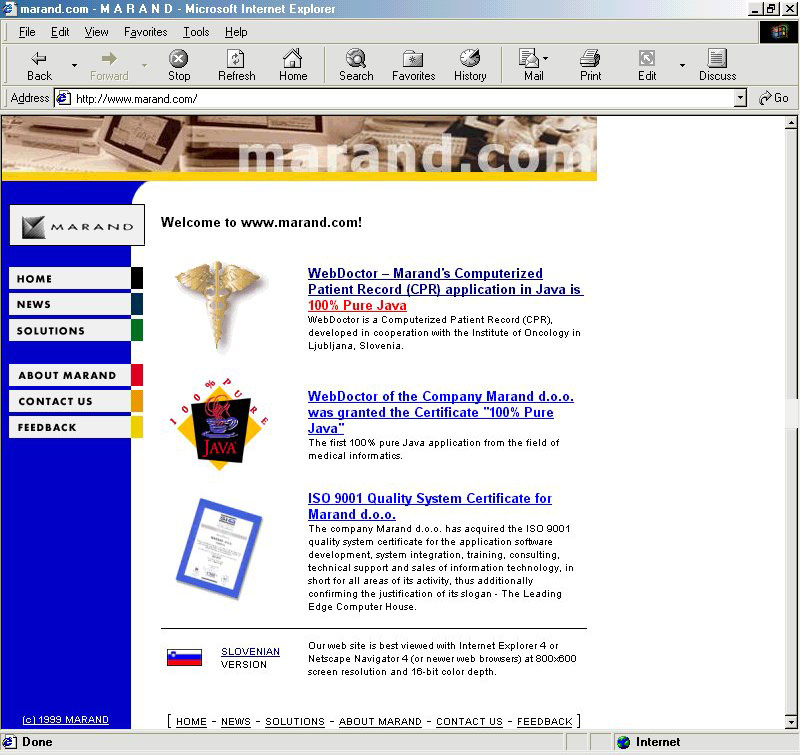The width and height of the screenshot is (800, 755).
Task: Click the (c) 1999 MARAND copyright link
Action: coord(65,719)
